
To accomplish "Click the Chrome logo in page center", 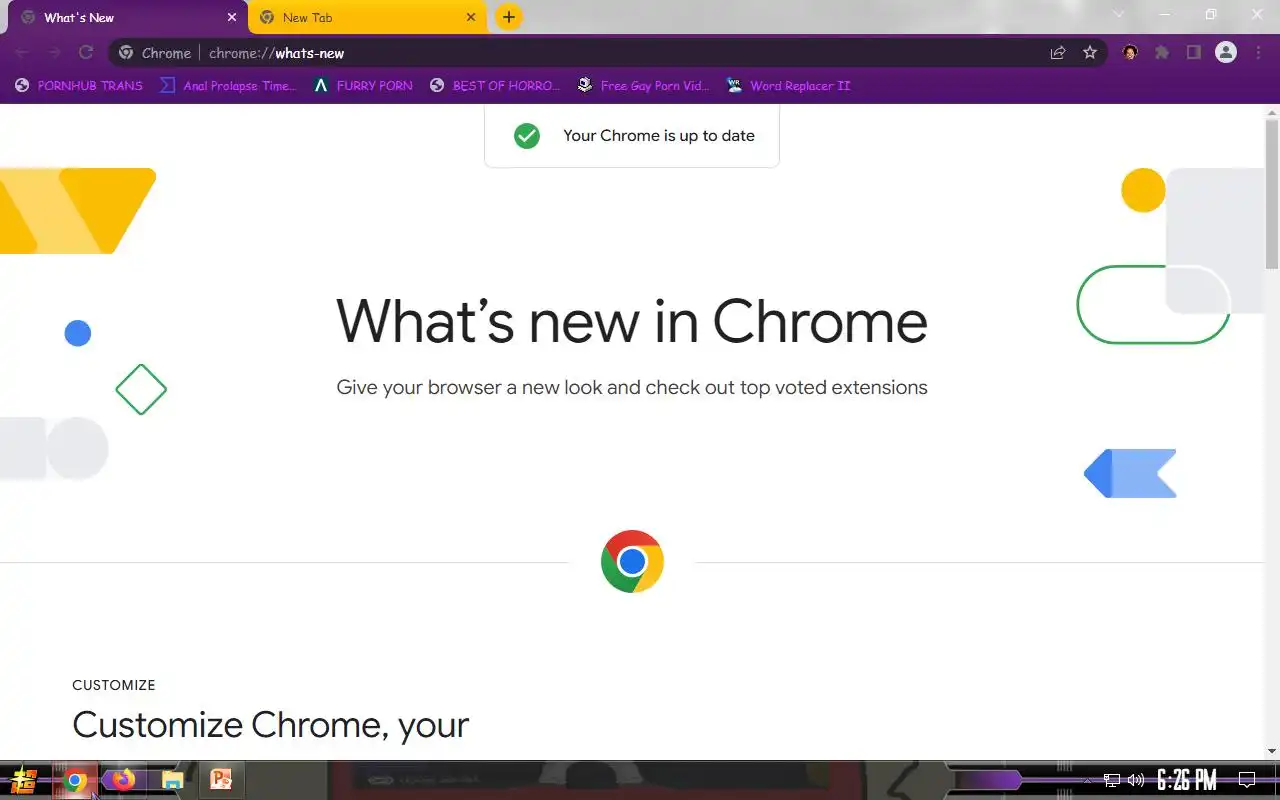I will tap(632, 561).
